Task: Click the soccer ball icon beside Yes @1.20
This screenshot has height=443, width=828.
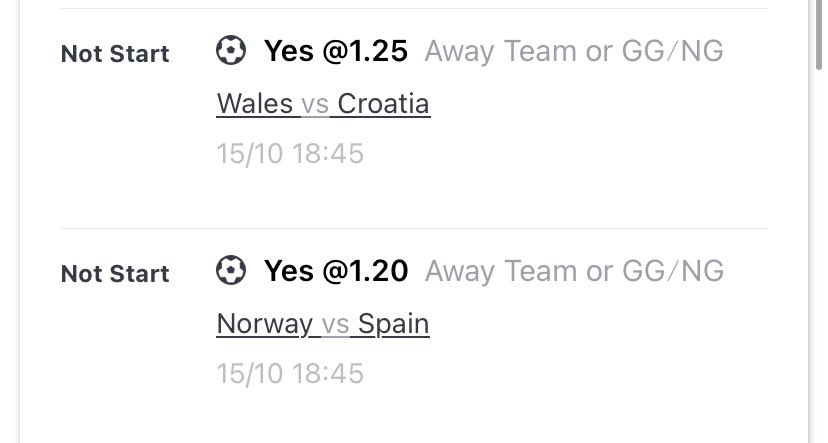Action: (x=231, y=270)
